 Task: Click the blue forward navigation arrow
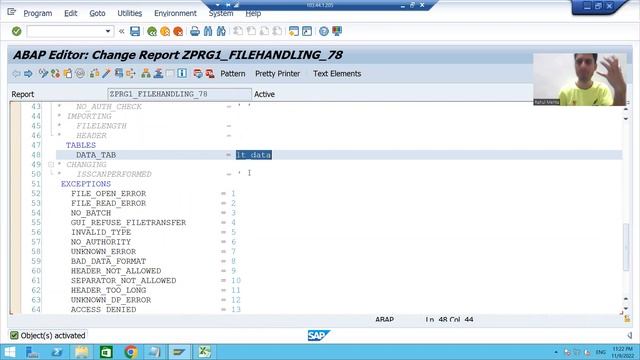pos(28,73)
